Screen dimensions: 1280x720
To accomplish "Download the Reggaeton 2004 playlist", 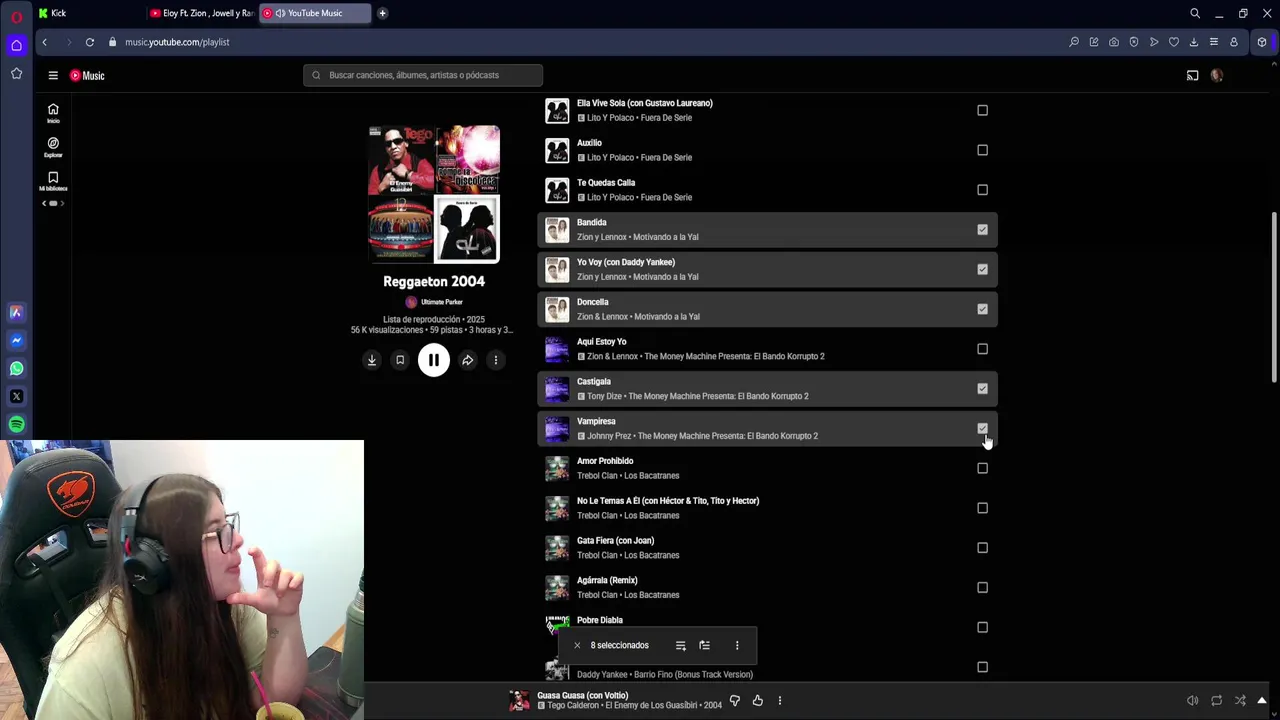I will (x=371, y=360).
